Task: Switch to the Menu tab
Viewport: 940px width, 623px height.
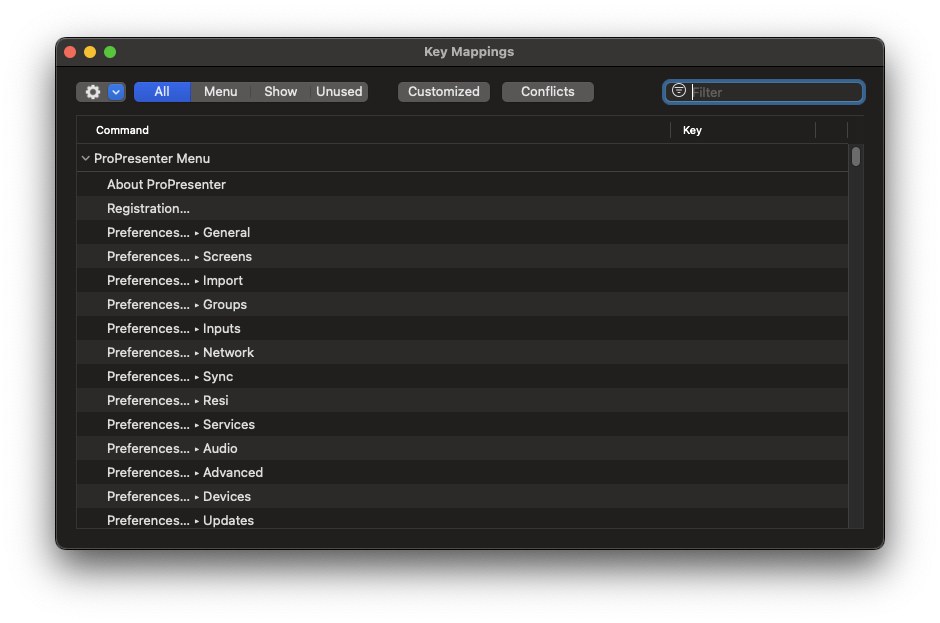Action: [221, 92]
